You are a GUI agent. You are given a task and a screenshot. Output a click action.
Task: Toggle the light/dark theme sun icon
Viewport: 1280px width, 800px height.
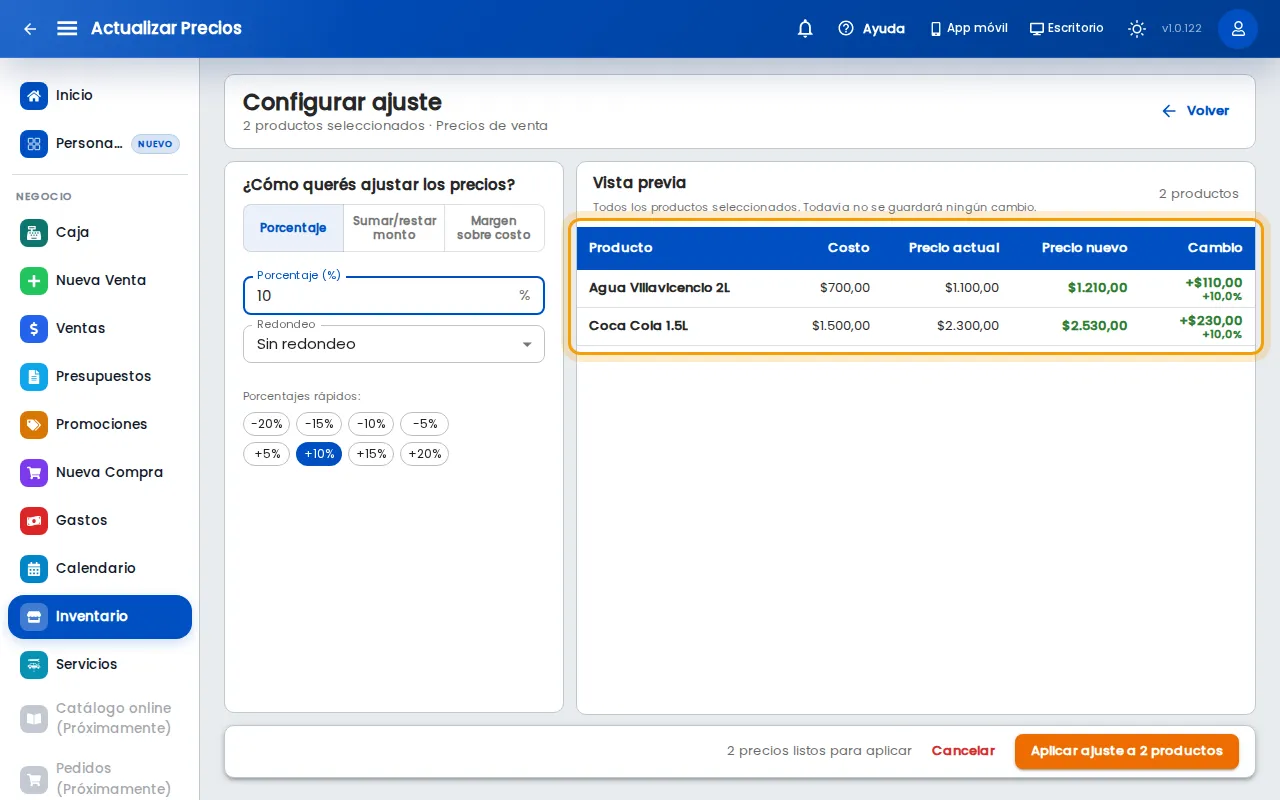1137,29
